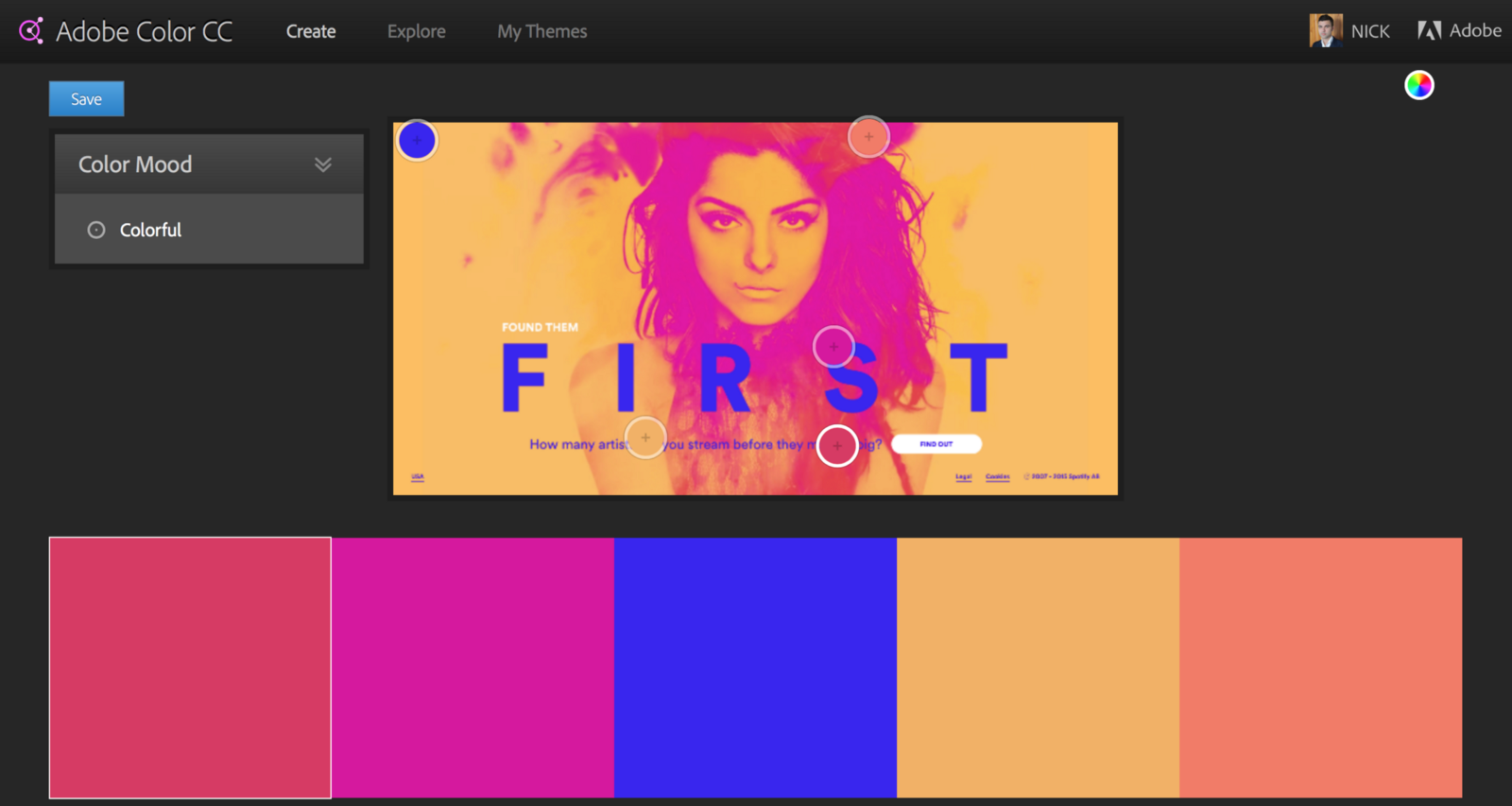Open the My Themes tab
Screen dimensions: 1512x806
pyautogui.click(x=541, y=31)
